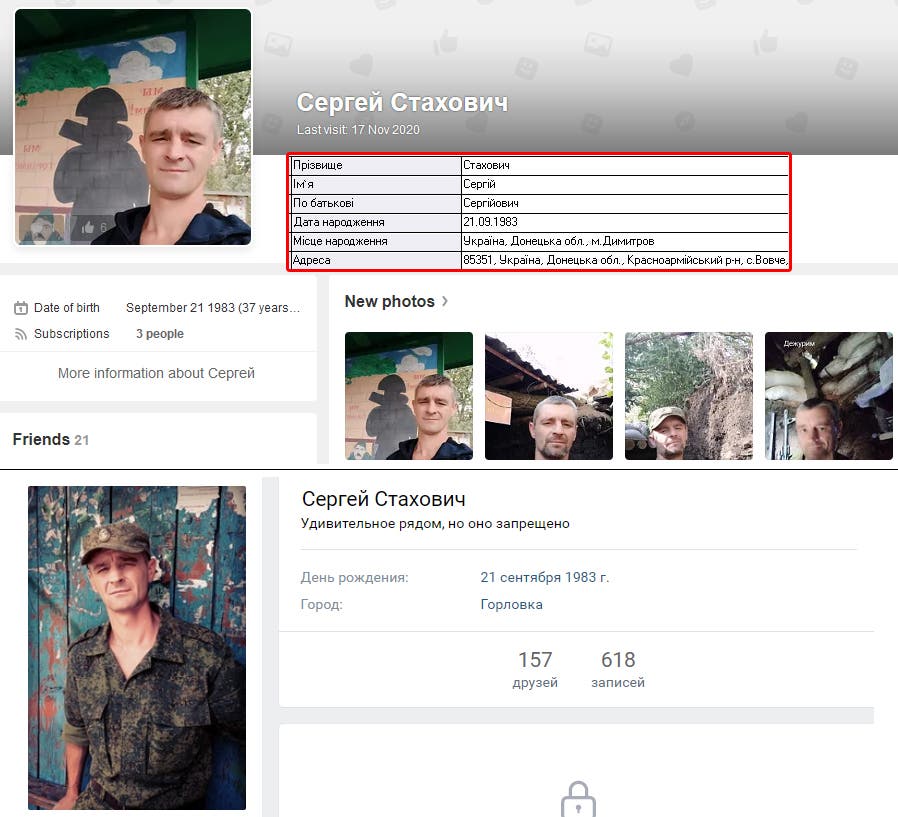
Task: Click the Адреса row value in the table
Action: click(624, 260)
